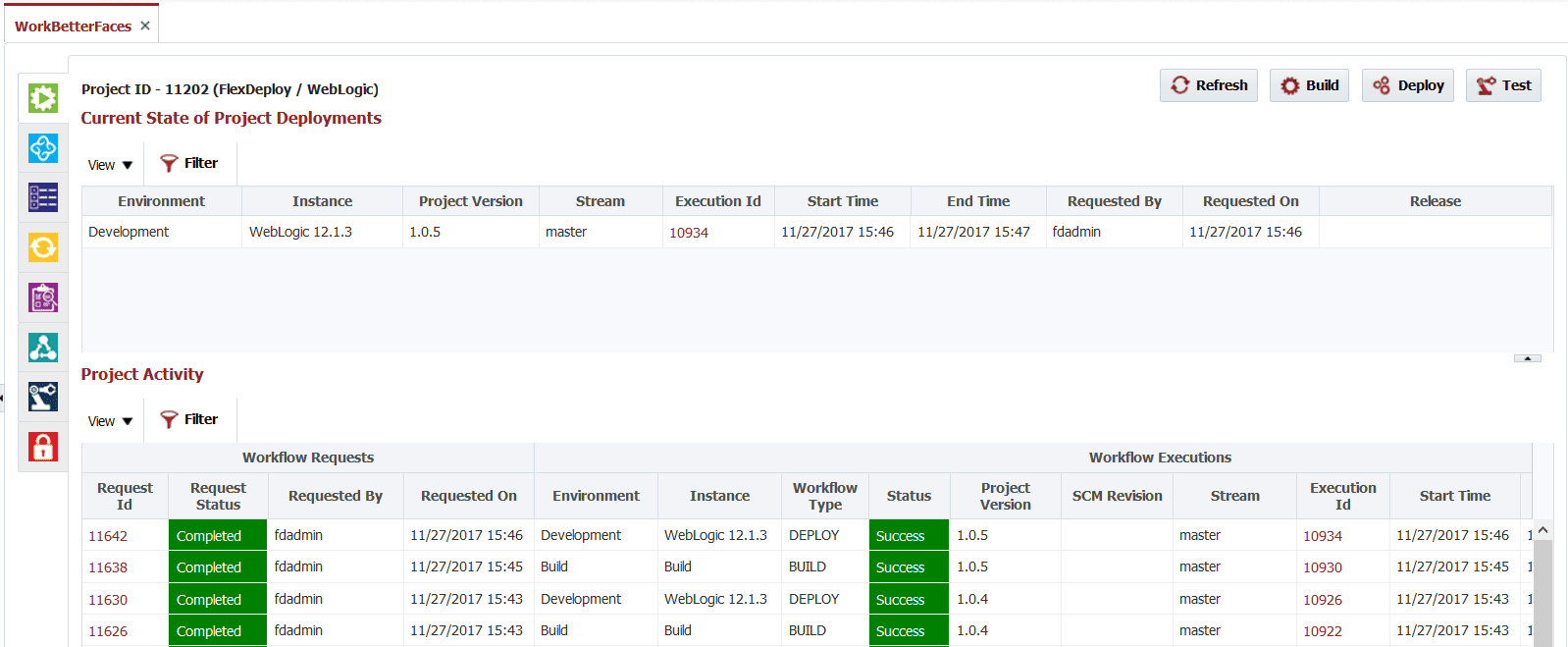Click 'Project ID - 11202 (FlexDeploy / WebLogic)' title
The image size is (1568, 647).
coord(230,89)
